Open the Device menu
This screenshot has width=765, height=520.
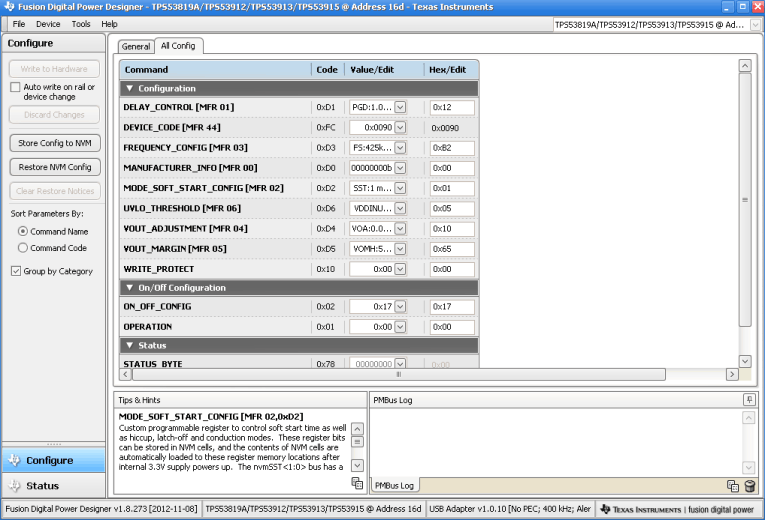[48, 24]
